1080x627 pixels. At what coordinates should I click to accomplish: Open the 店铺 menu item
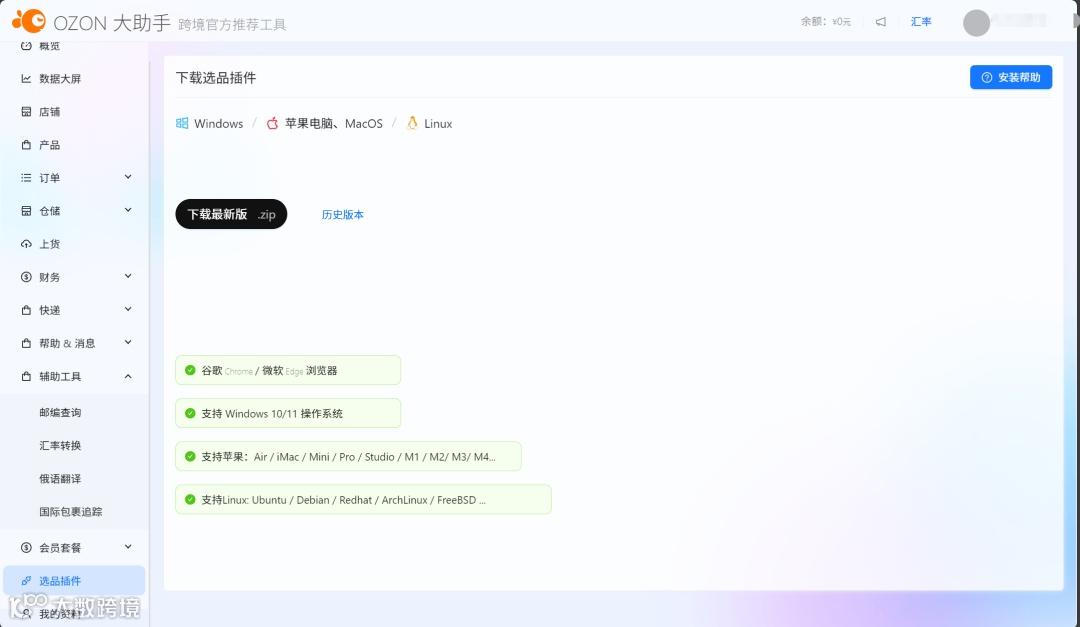[74, 112]
